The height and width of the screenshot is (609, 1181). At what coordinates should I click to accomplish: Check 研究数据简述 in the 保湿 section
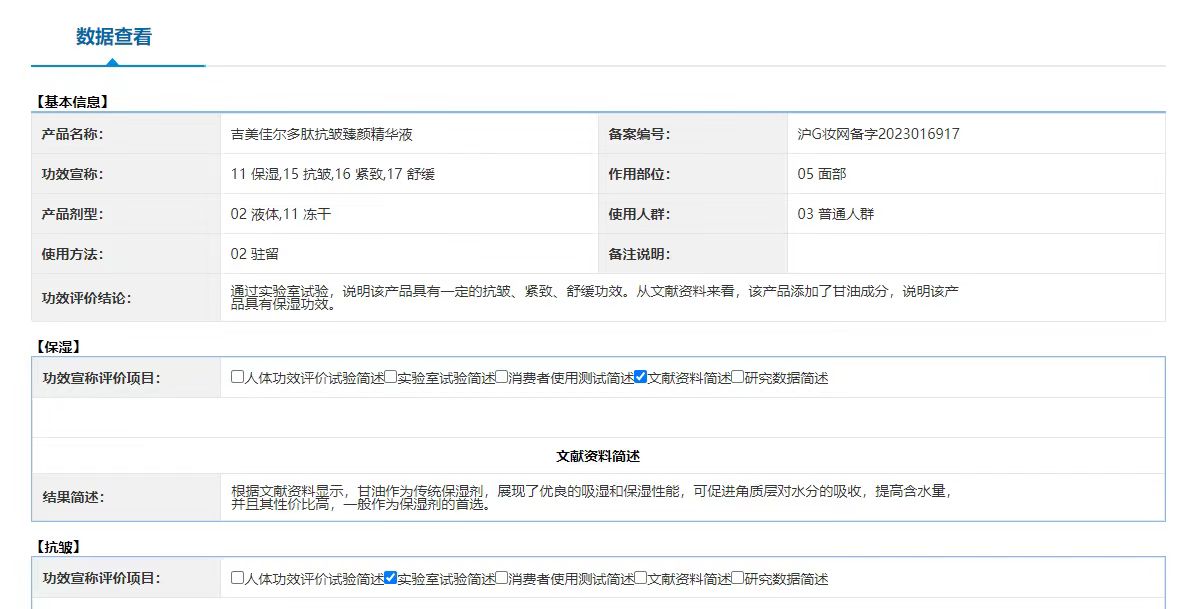pyautogui.click(x=738, y=377)
